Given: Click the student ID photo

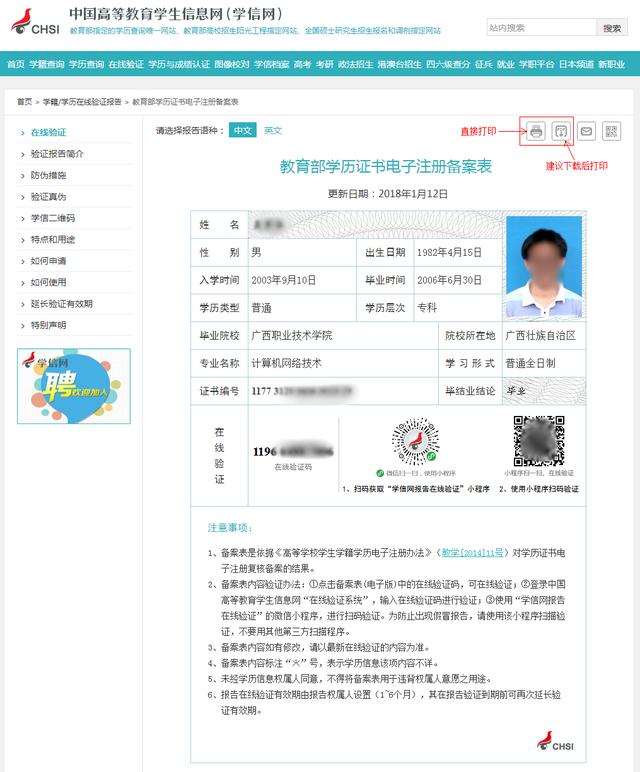Looking at the screenshot, I should (544, 266).
